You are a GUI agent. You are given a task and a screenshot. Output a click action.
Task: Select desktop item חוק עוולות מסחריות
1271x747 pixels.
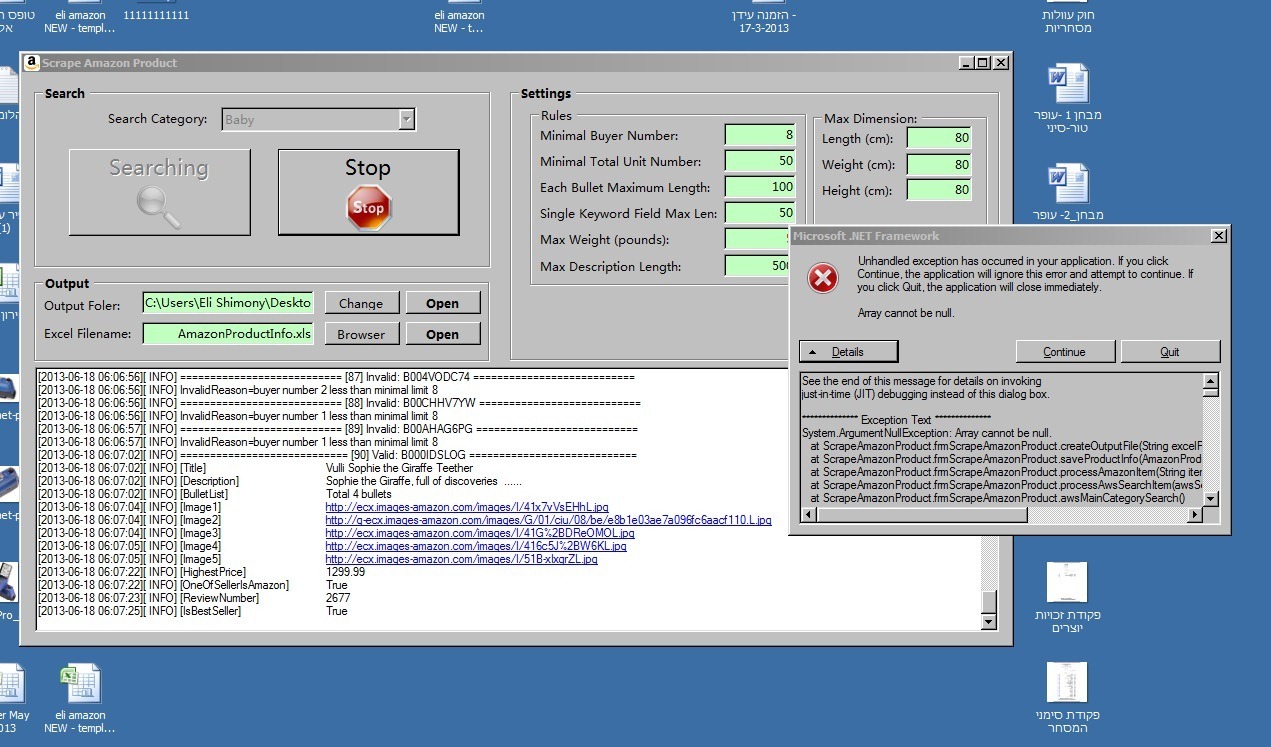click(1068, 20)
